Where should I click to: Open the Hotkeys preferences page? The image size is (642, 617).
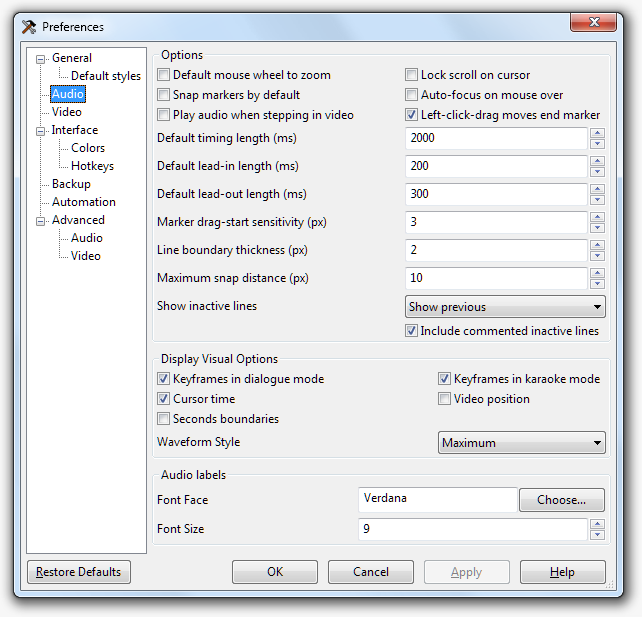[92, 166]
